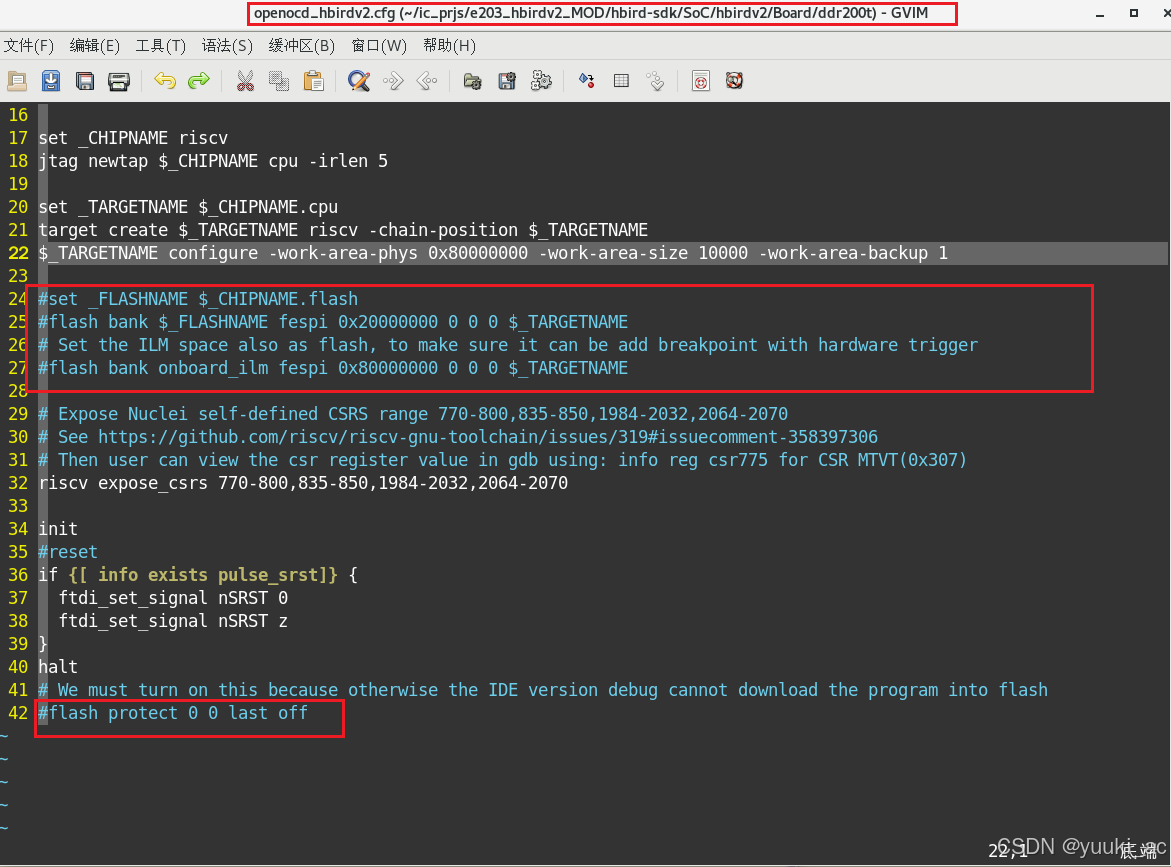Save the current file via toolbar
Viewport: 1171px width, 867px height.
(51, 81)
